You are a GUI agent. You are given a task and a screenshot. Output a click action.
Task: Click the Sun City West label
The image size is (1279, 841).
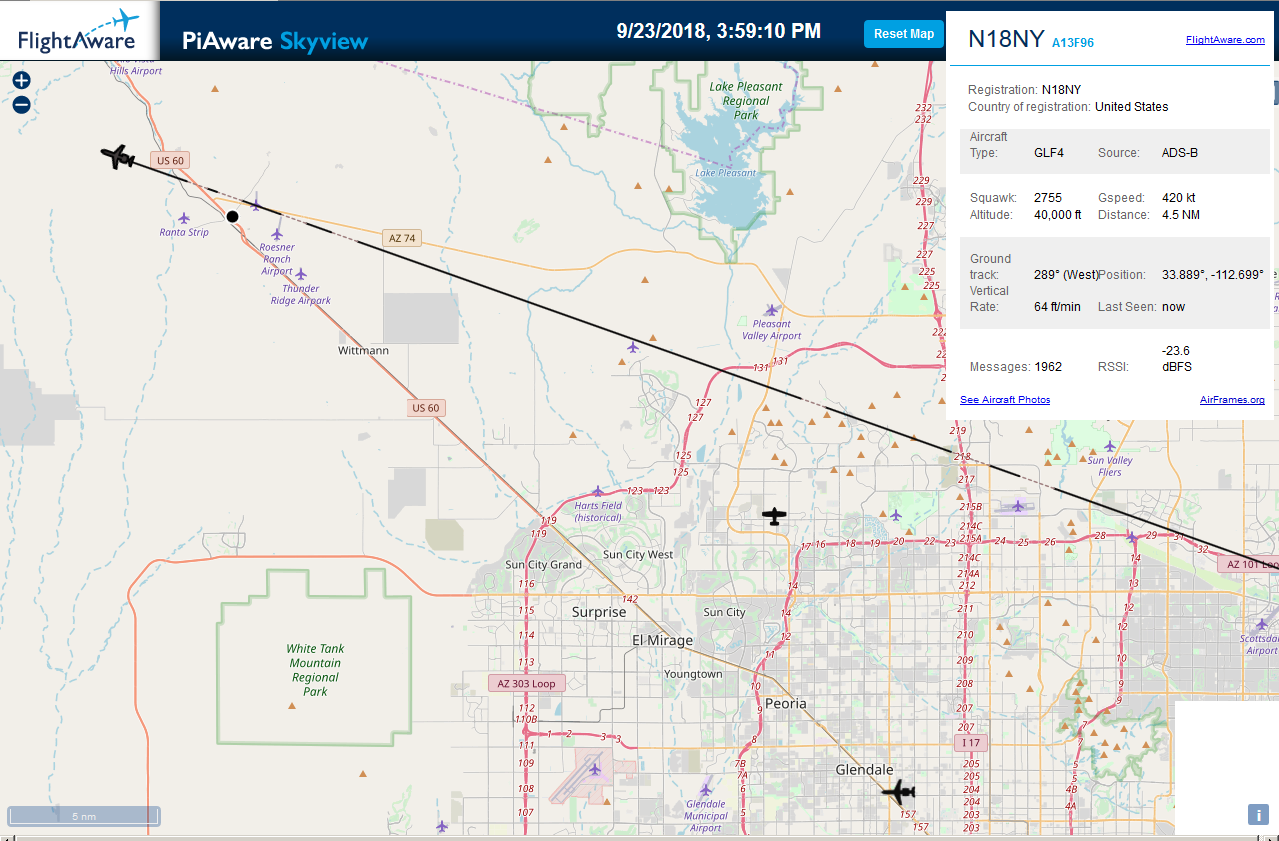click(x=638, y=555)
